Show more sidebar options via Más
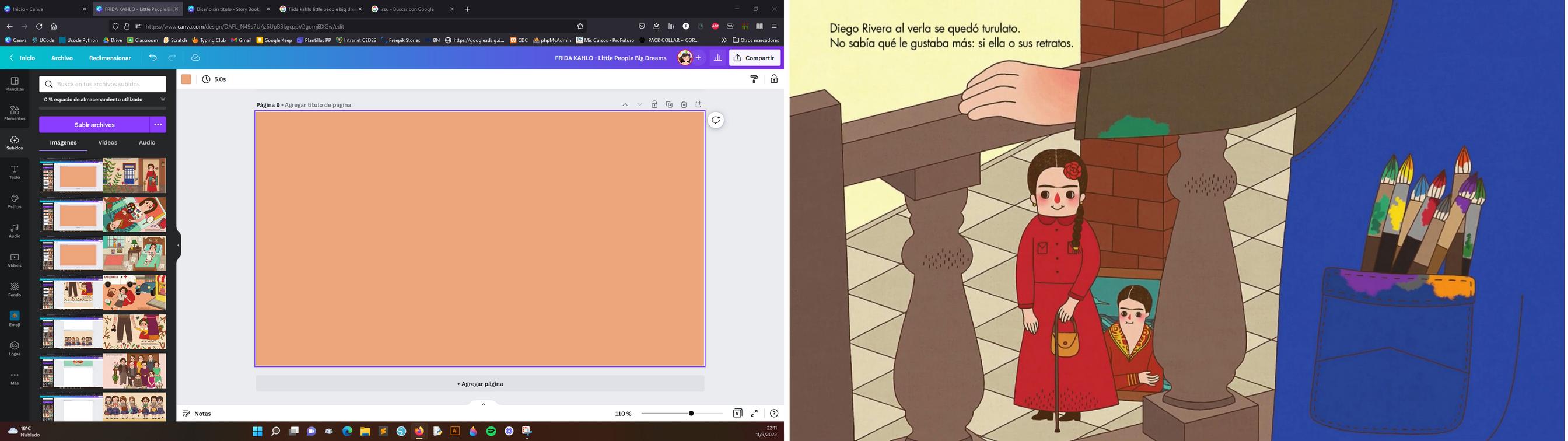The width and height of the screenshot is (1568, 441). [15, 377]
